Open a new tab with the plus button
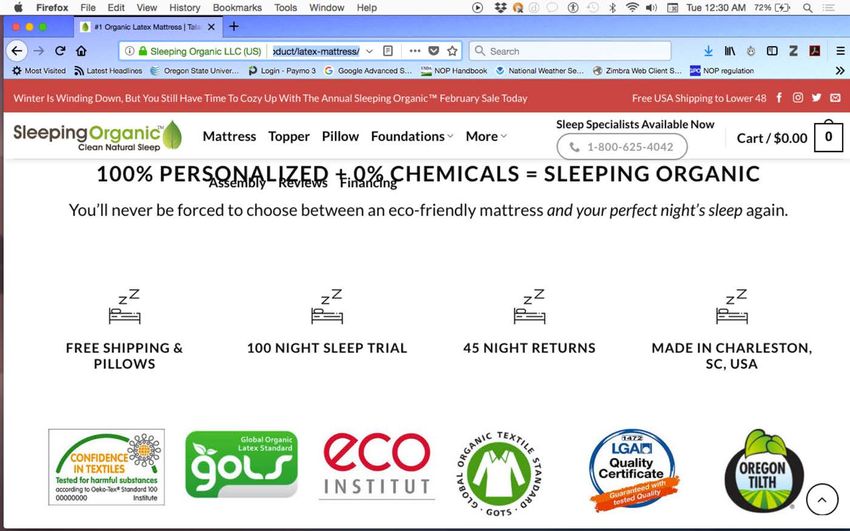The image size is (850, 531). pyautogui.click(x=234, y=27)
